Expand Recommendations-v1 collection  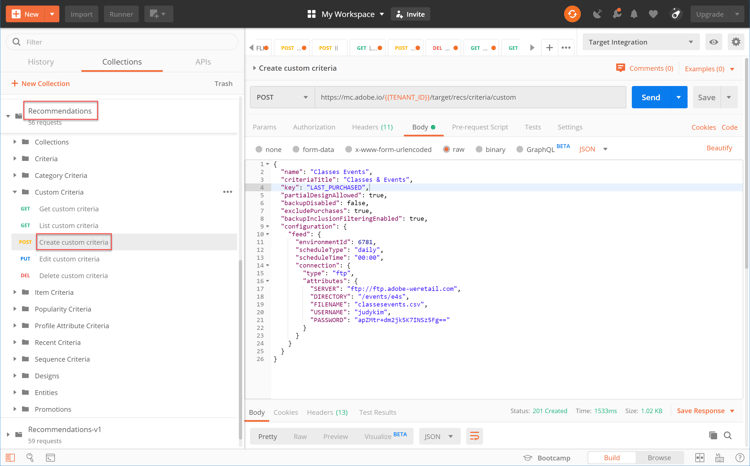pyautogui.click(x=8, y=434)
